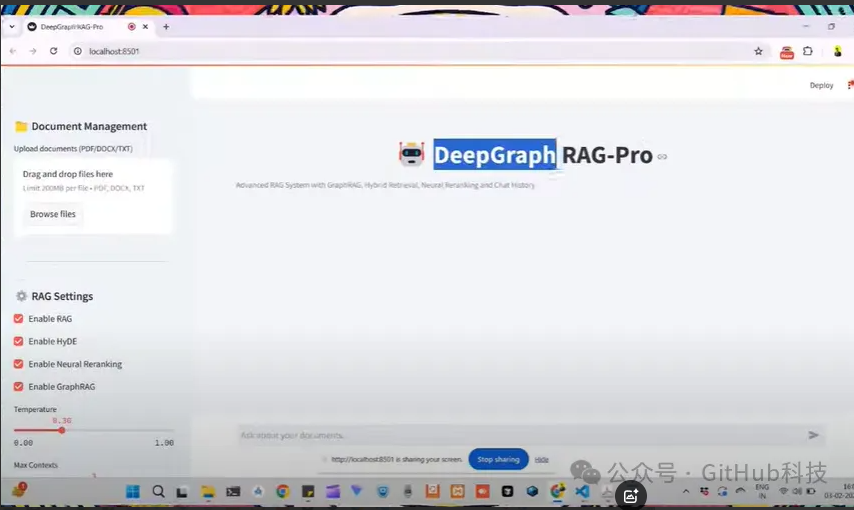This screenshot has width=854, height=510.
Task: Open the Windows Start menu
Action: (x=133, y=491)
